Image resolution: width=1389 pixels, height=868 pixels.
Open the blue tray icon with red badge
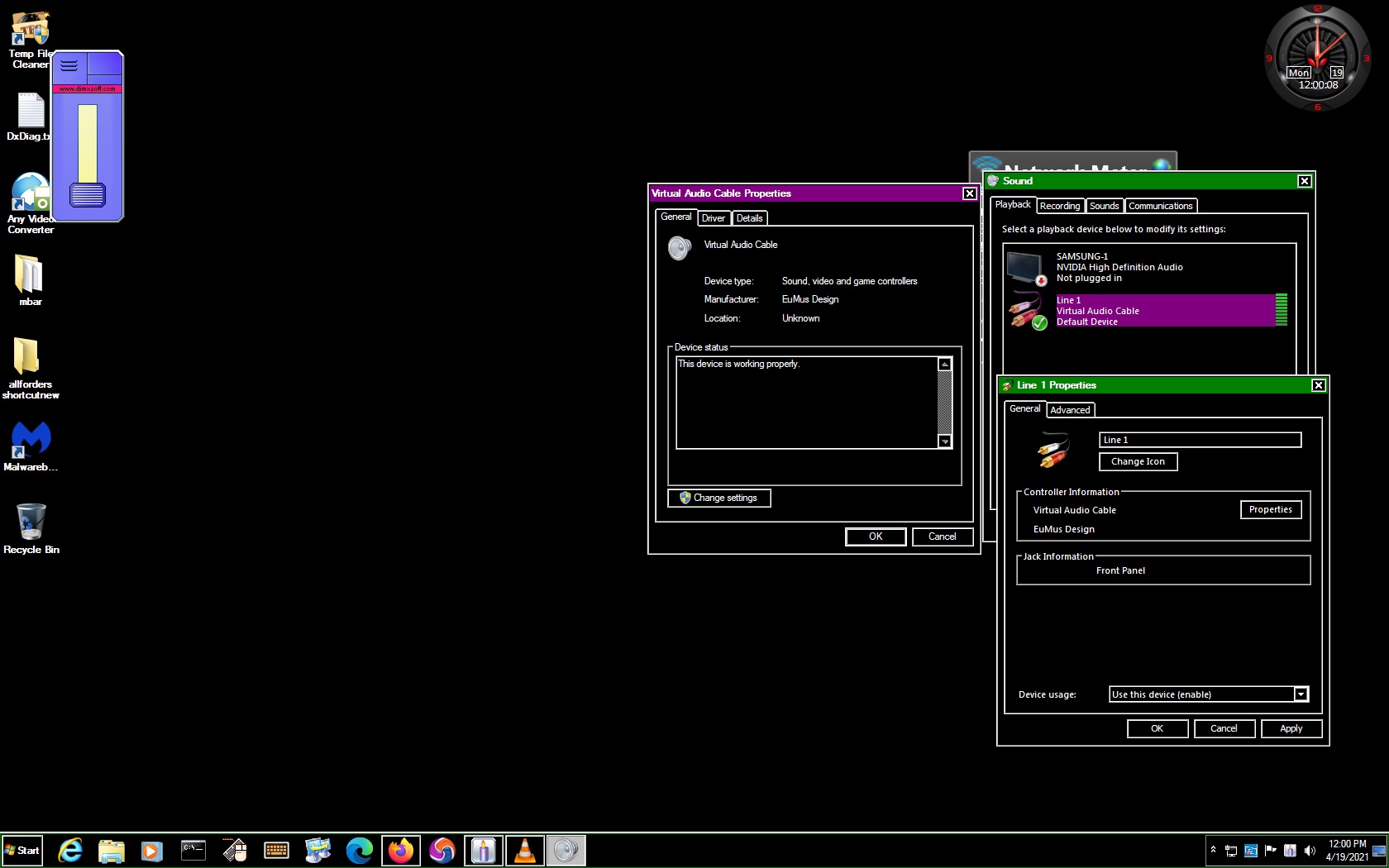click(x=1250, y=851)
